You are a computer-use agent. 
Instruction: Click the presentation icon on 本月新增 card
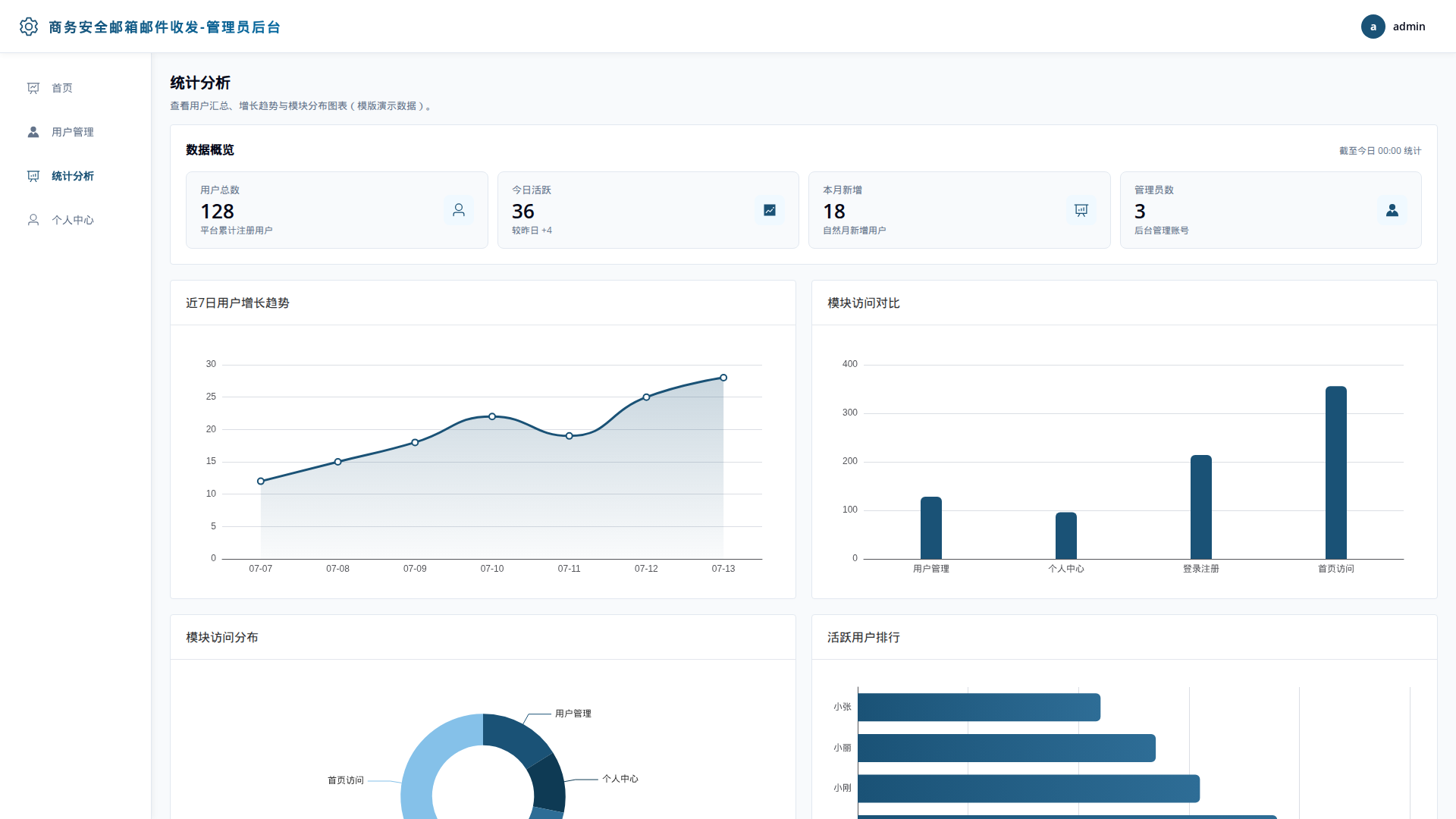click(x=1081, y=210)
